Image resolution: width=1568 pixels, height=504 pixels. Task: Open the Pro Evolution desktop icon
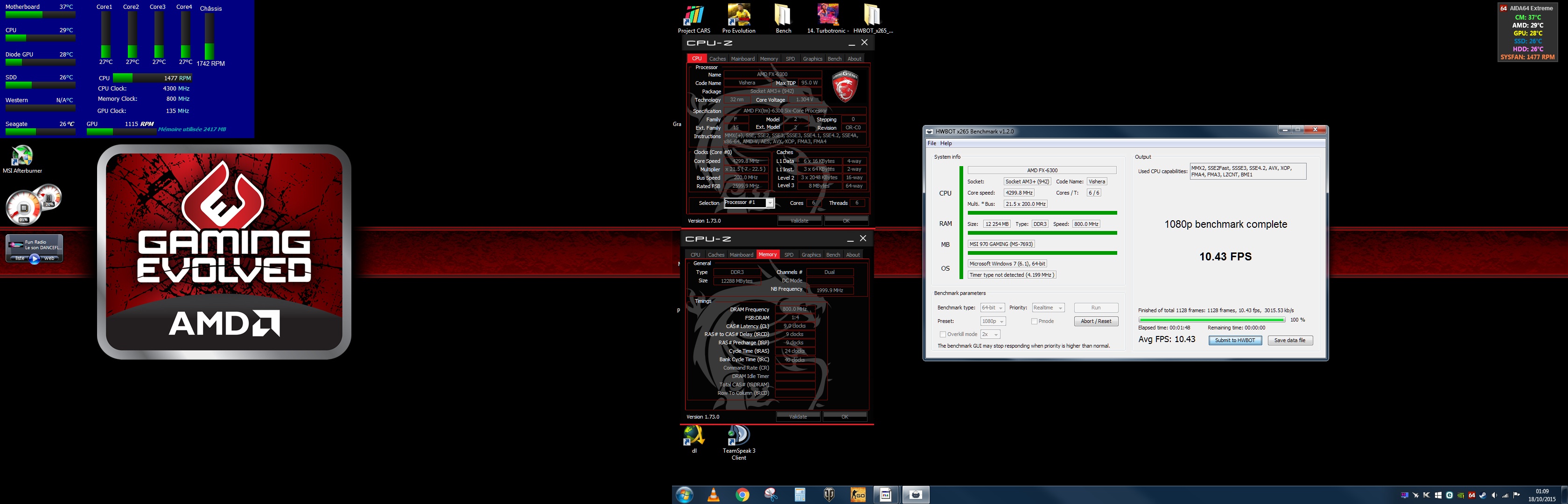738,19
